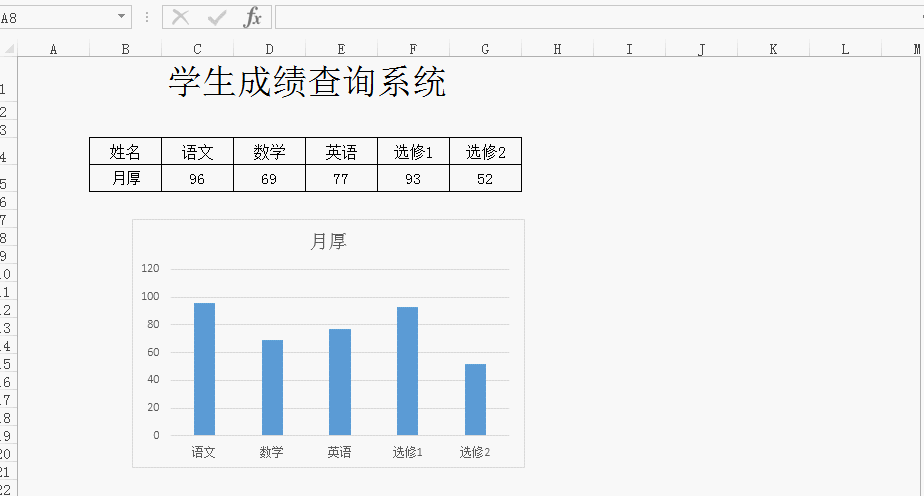Click the 120 value on chart axis

[x=150, y=268]
